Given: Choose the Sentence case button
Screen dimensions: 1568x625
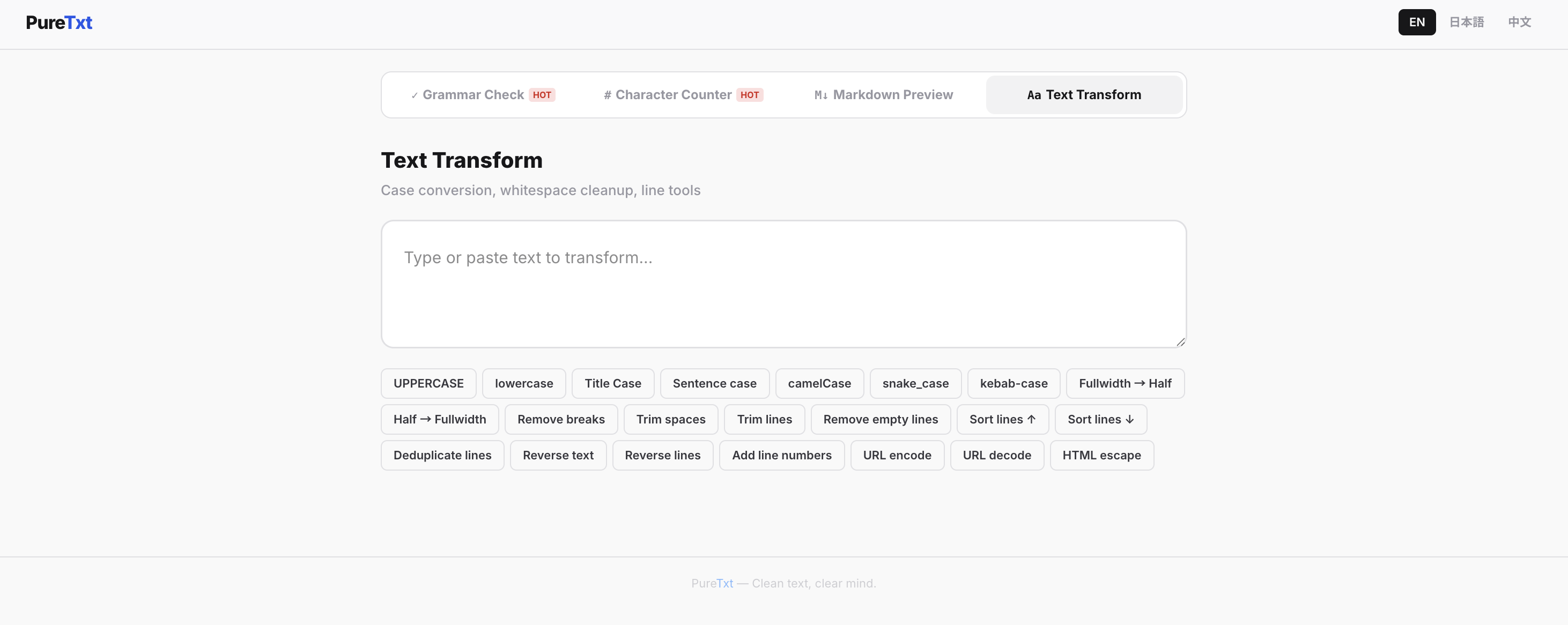Looking at the screenshot, I should coord(714,383).
